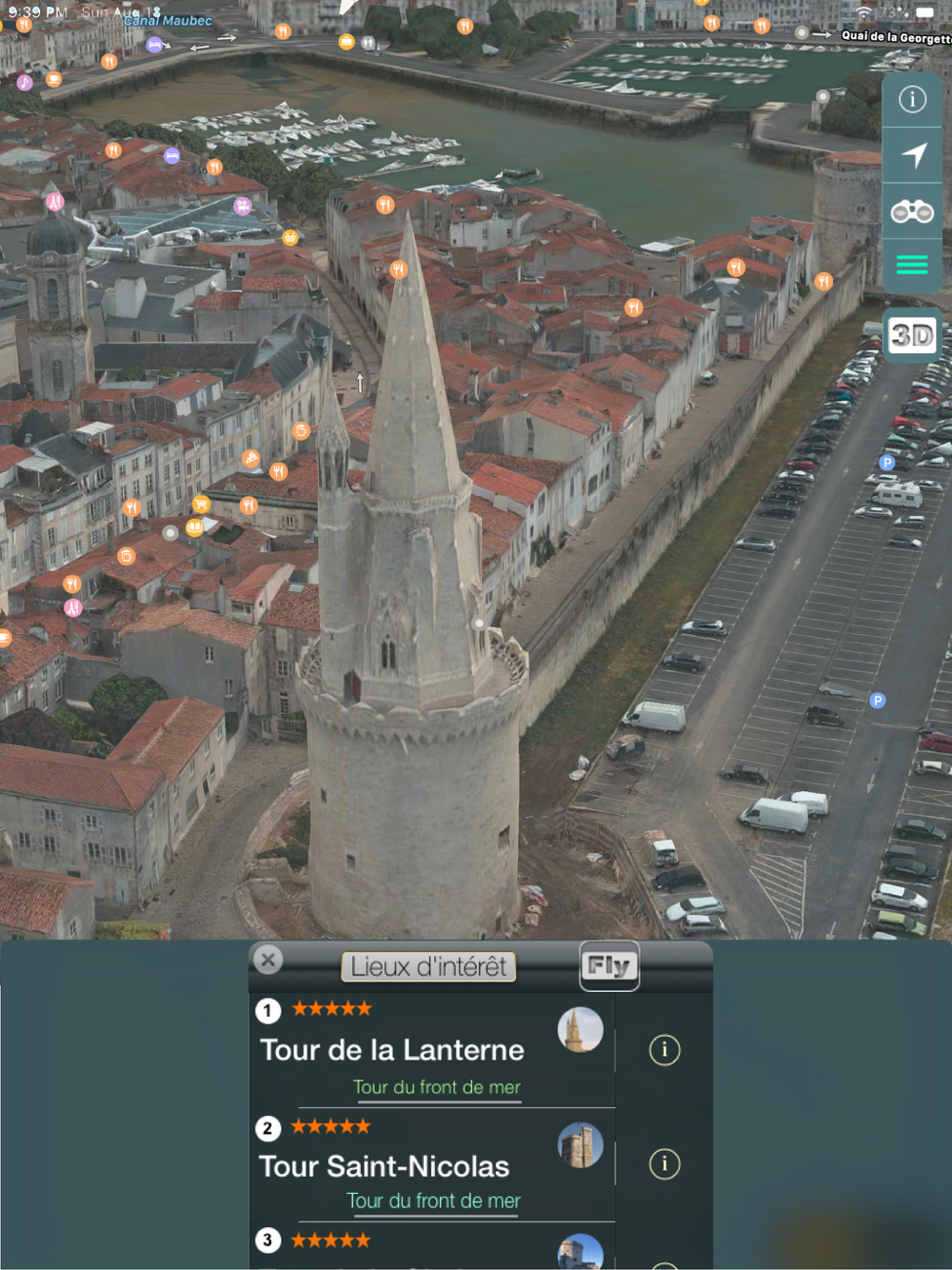Tap the five-star rating of Tour Saint-Nicolas

[x=330, y=1126]
